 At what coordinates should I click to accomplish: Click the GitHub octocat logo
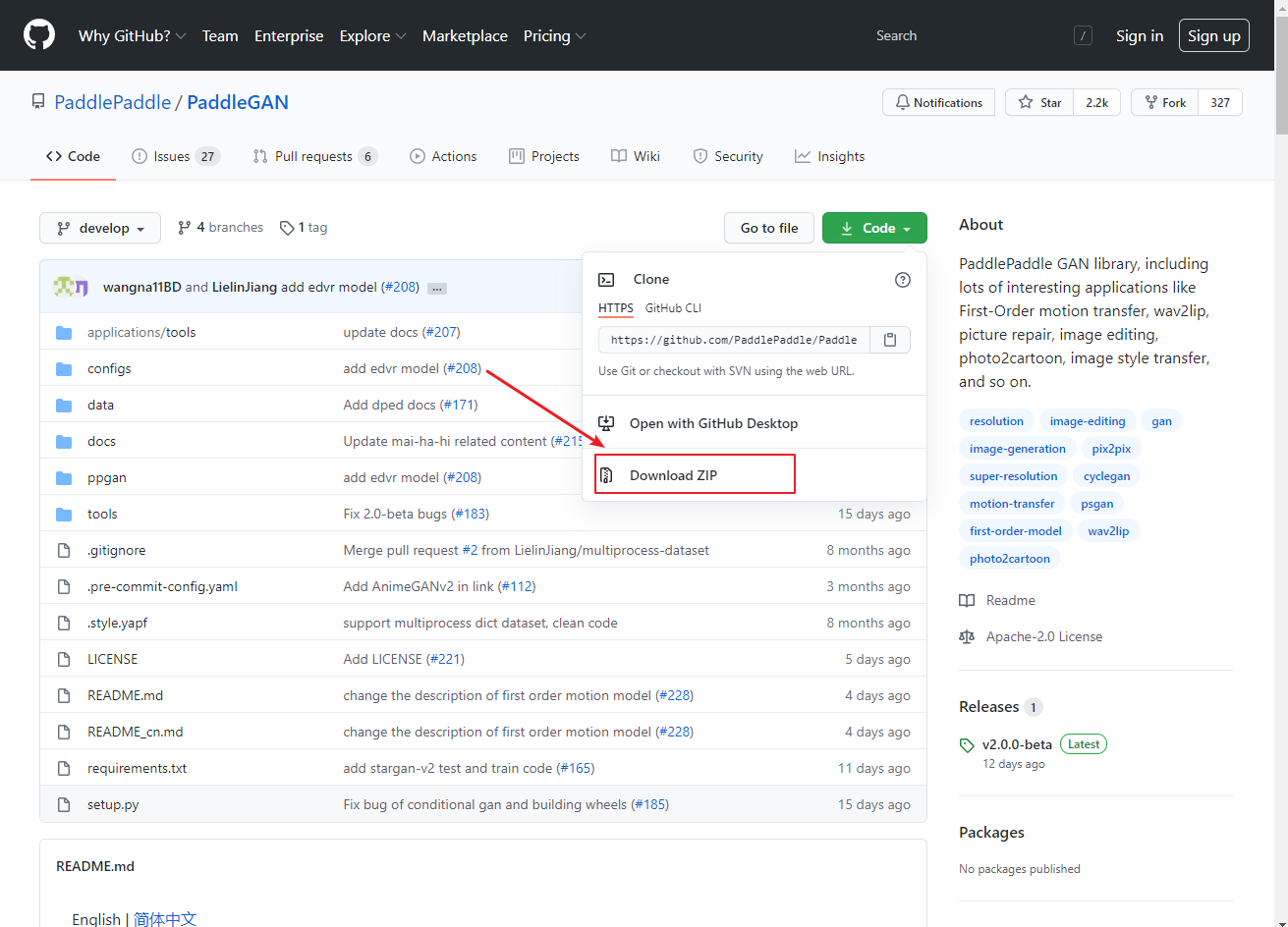[x=38, y=35]
